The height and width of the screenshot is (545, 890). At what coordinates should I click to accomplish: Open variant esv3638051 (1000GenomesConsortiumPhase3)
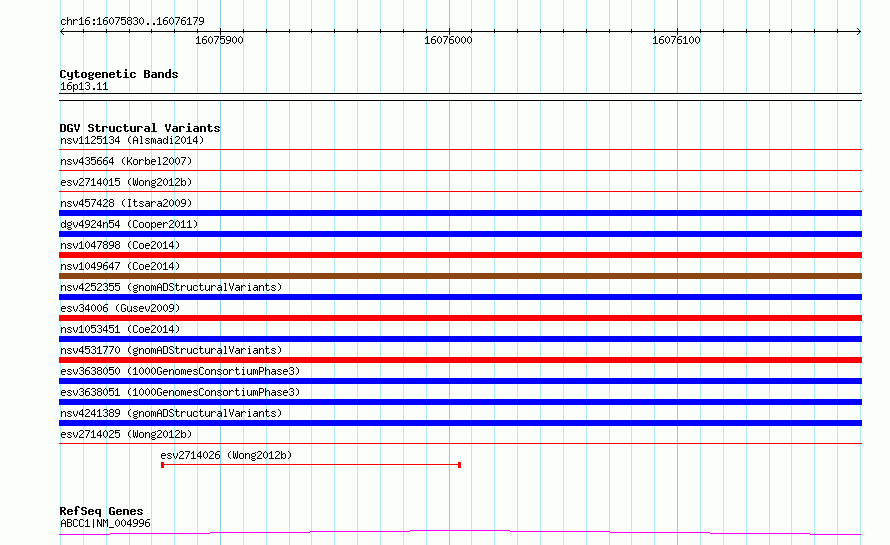coord(180,392)
